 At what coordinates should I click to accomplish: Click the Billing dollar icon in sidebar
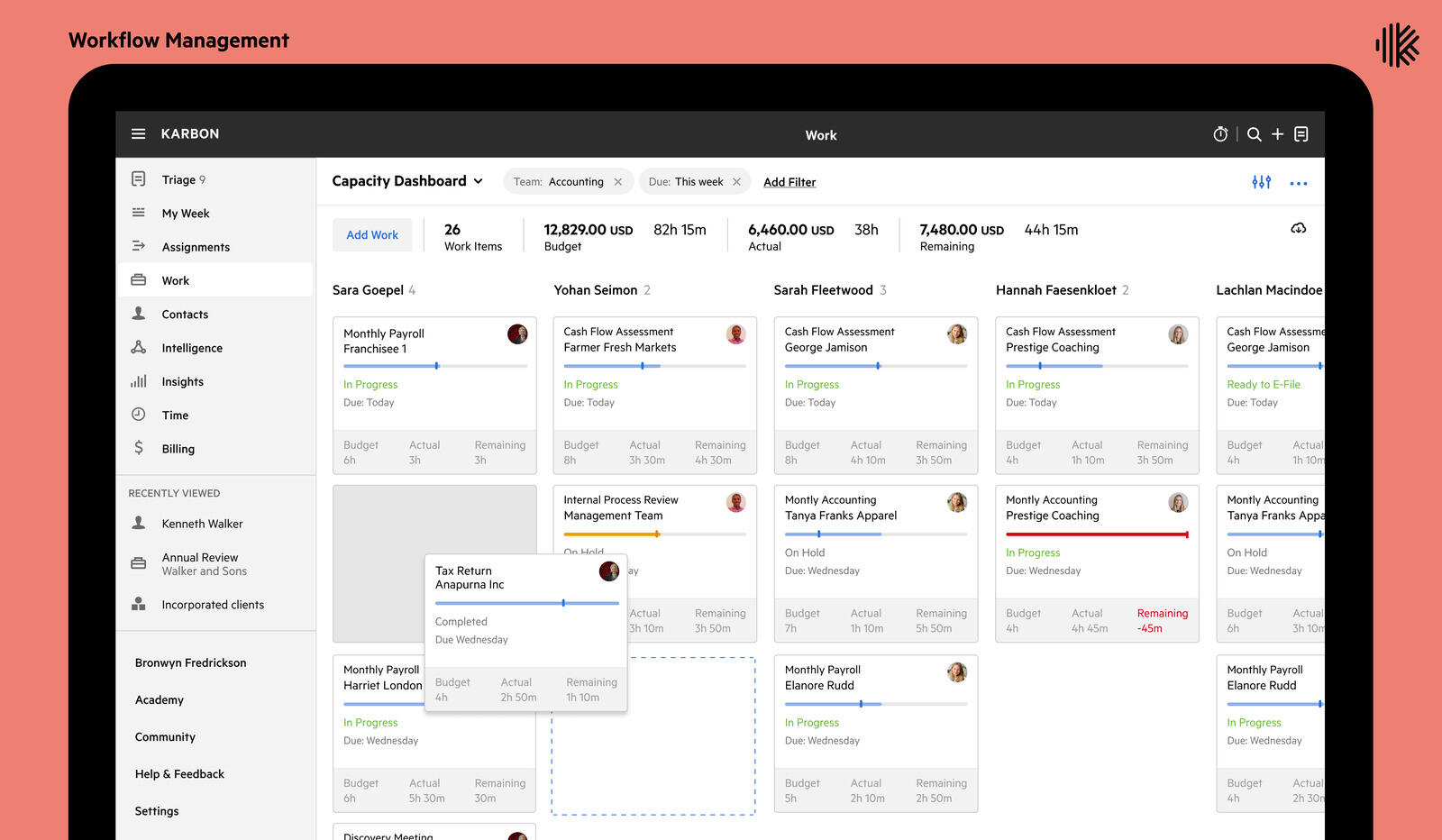tap(139, 448)
